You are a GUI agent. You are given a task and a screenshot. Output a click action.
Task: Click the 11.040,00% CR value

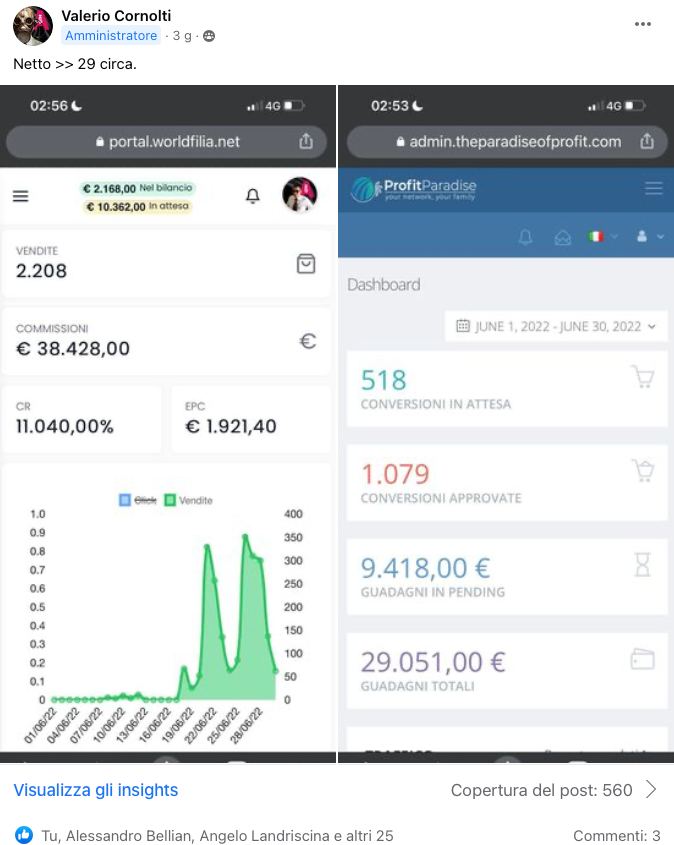(65, 426)
